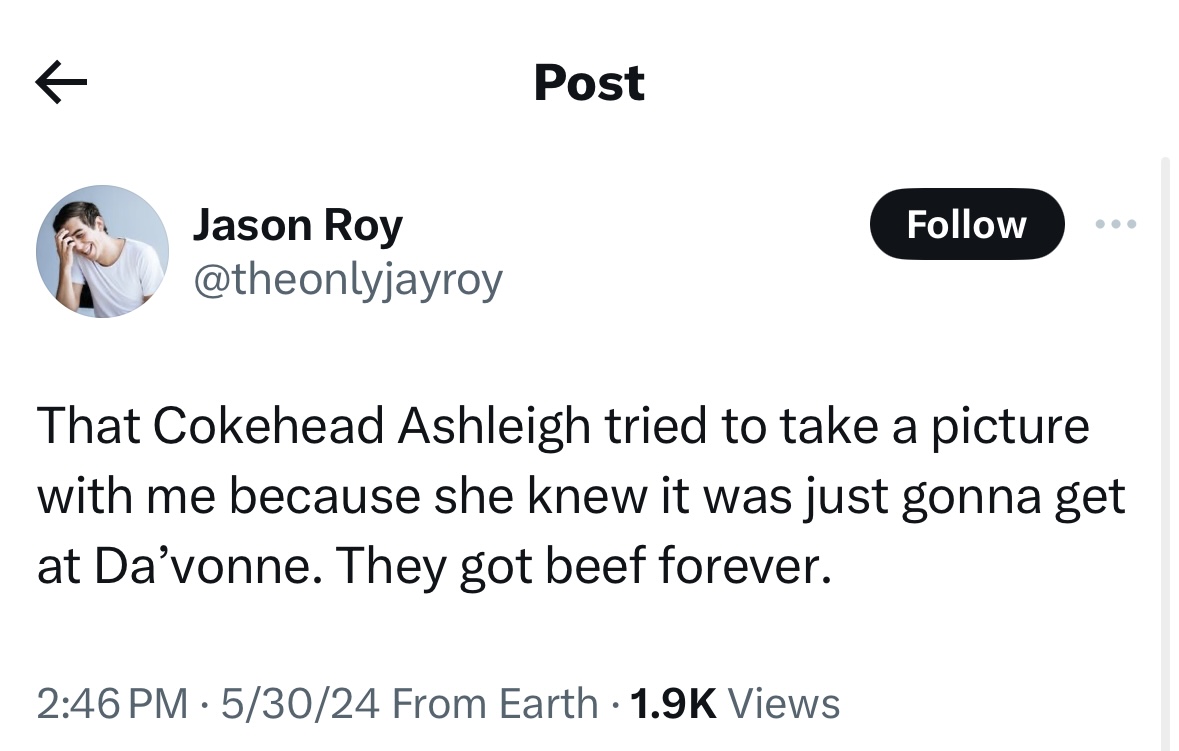View analytics via the 1.9K count

(673, 704)
